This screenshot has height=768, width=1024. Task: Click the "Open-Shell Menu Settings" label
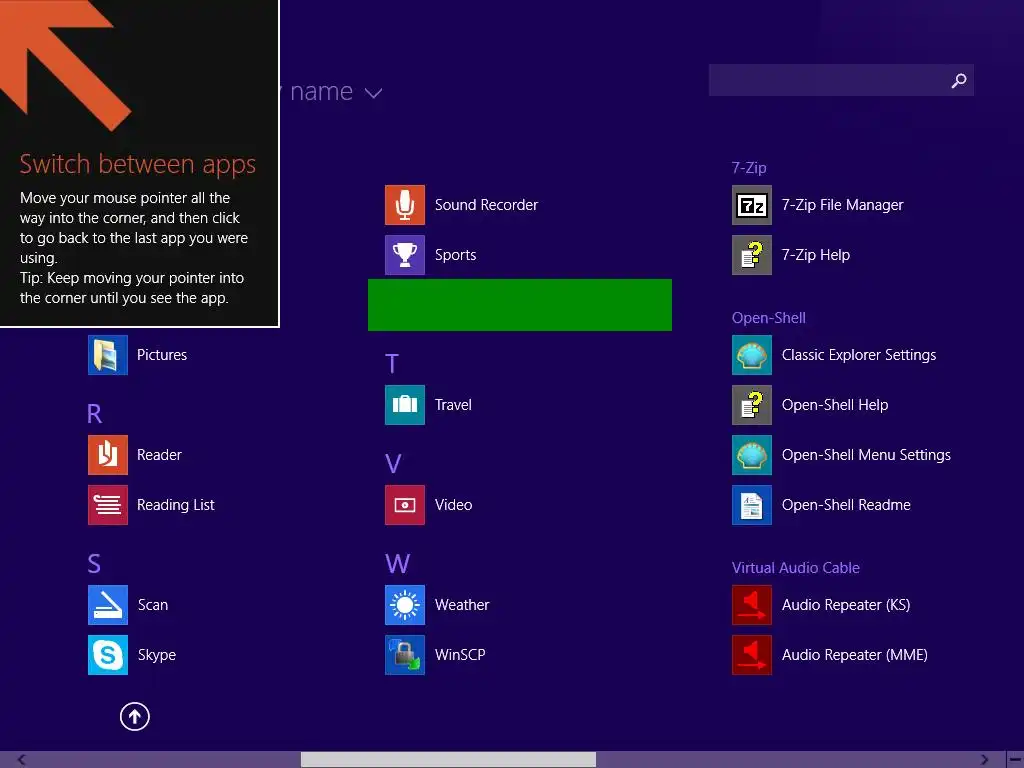[866, 455]
